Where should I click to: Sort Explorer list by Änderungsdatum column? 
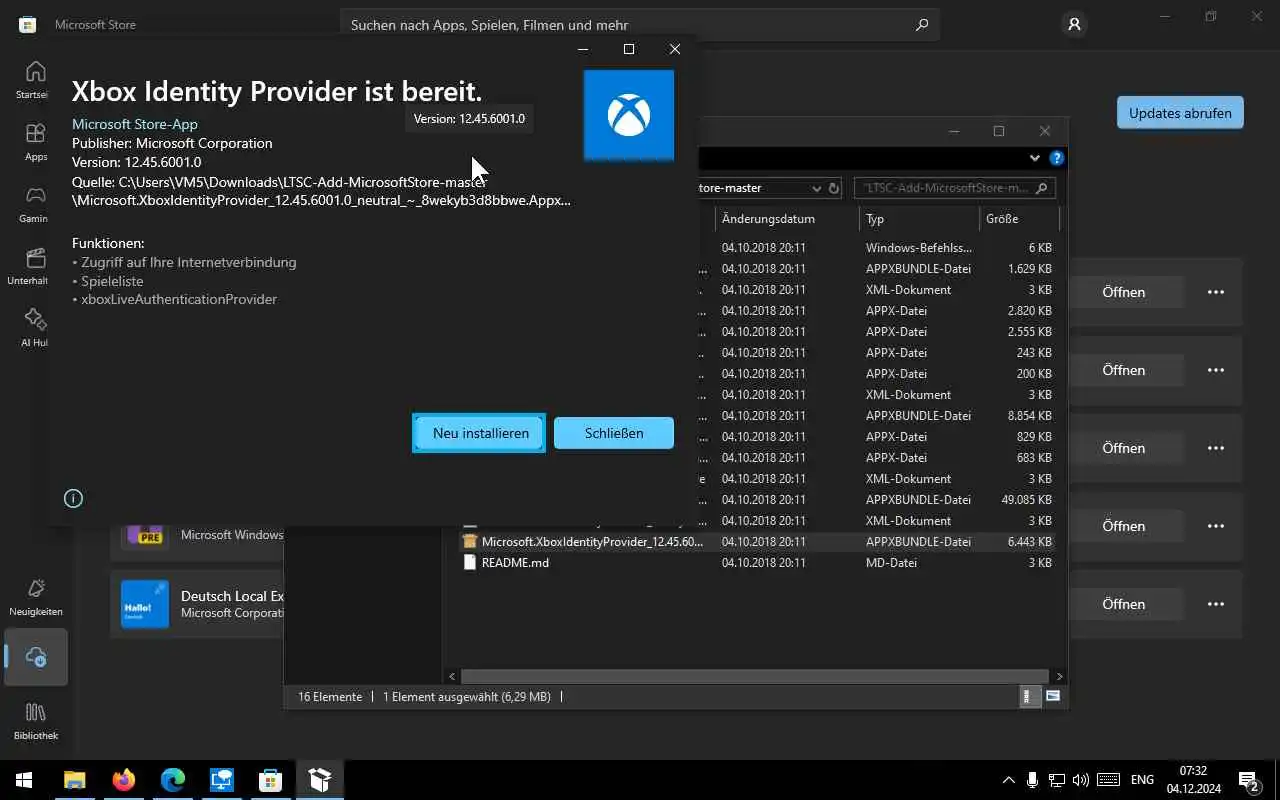787,219
